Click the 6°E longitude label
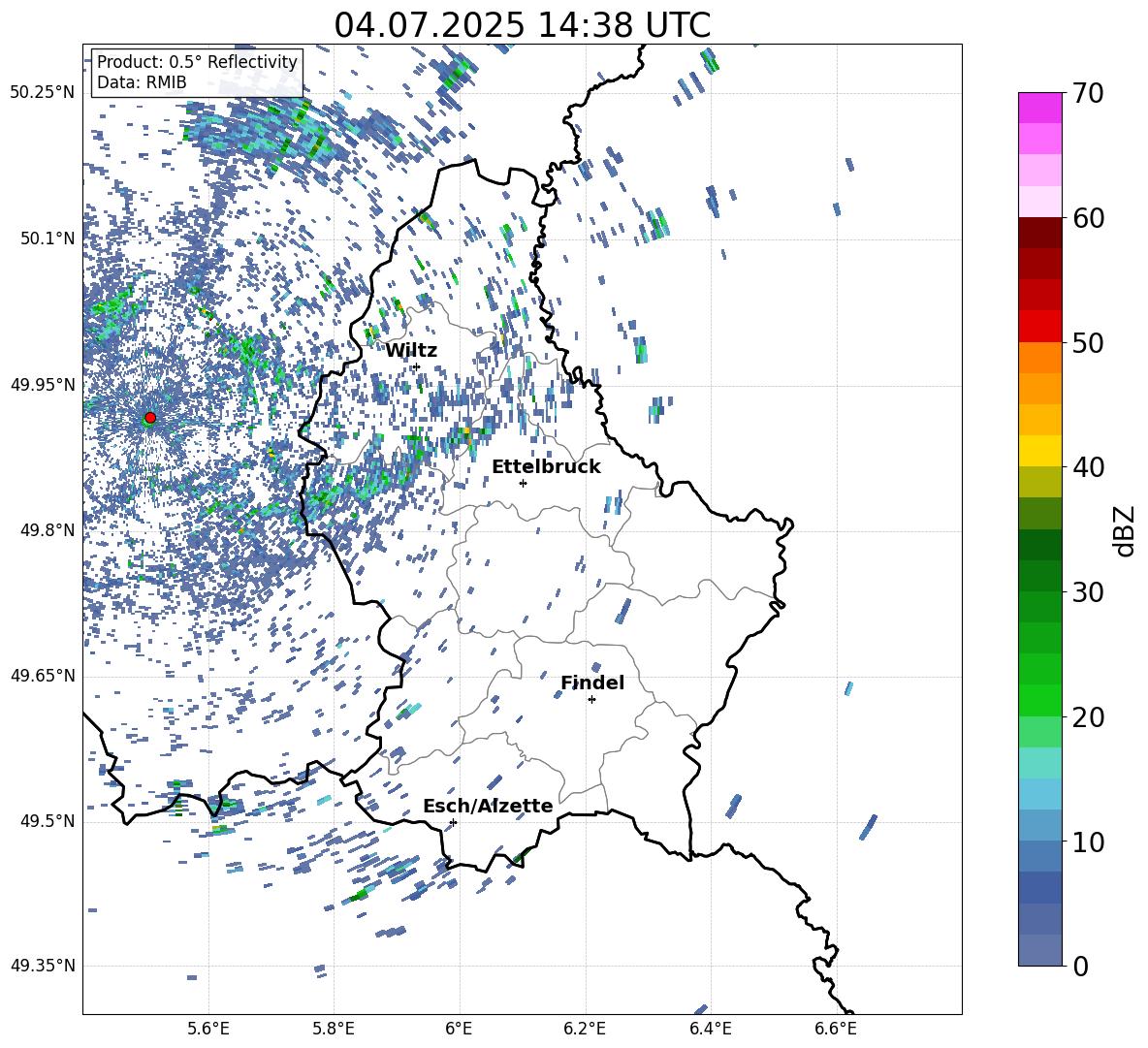Image resolution: width=1148 pixels, height=1048 pixels. (459, 1029)
